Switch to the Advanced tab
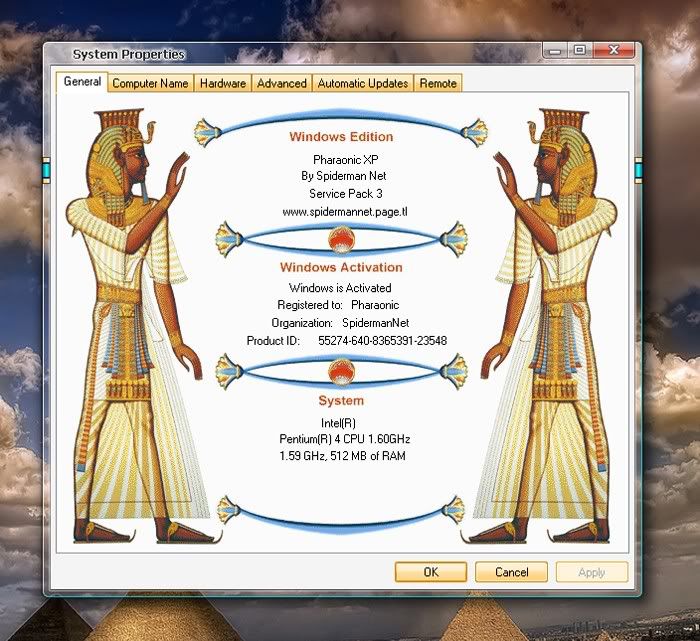The height and width of the screenshot is (641, 700). [282, 83]
